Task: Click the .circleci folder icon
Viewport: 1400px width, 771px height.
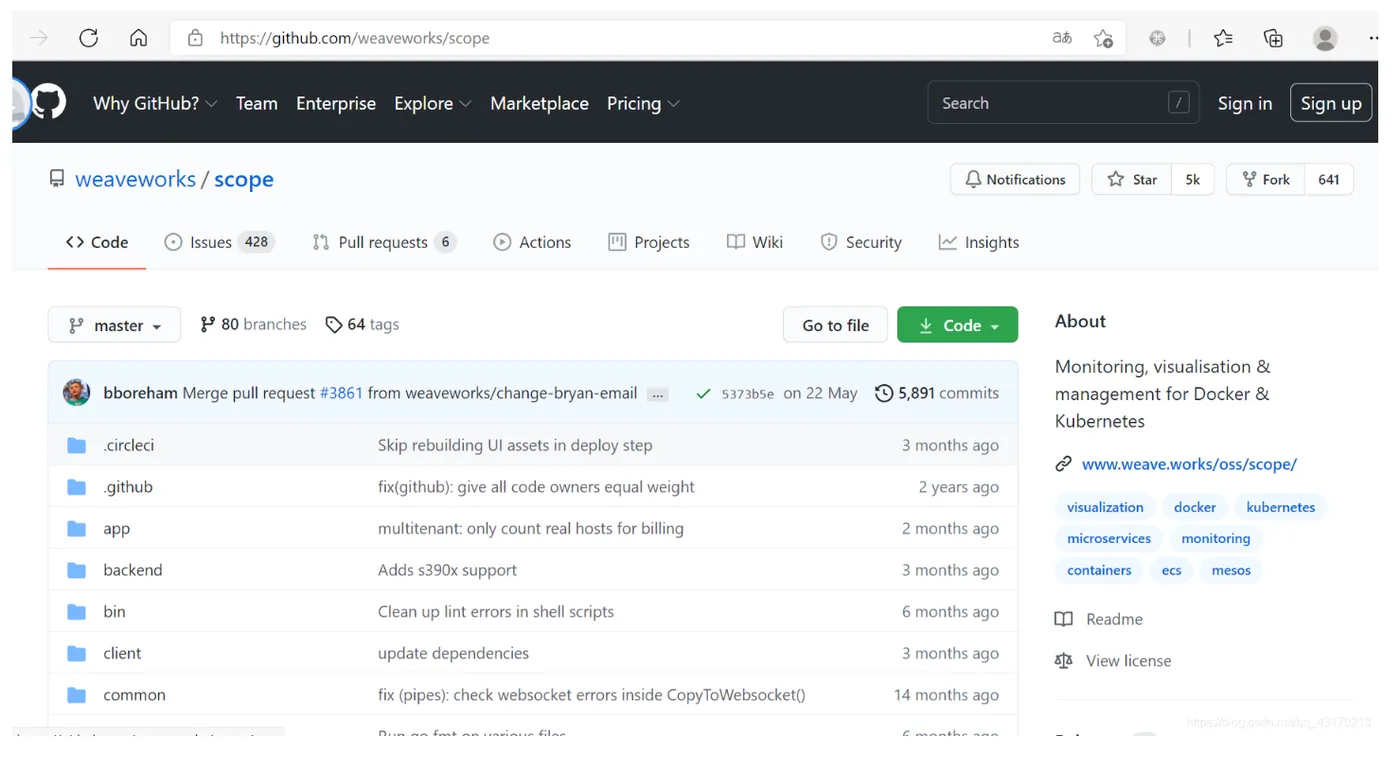Action: coord(77,445)
